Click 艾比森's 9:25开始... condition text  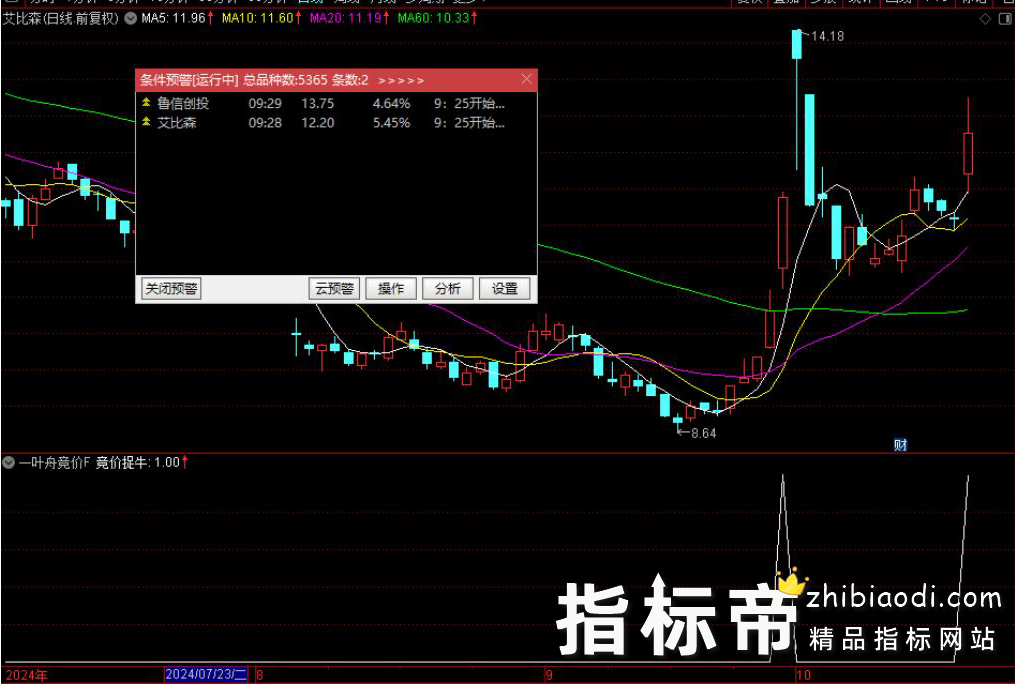[x=469, y=122]
